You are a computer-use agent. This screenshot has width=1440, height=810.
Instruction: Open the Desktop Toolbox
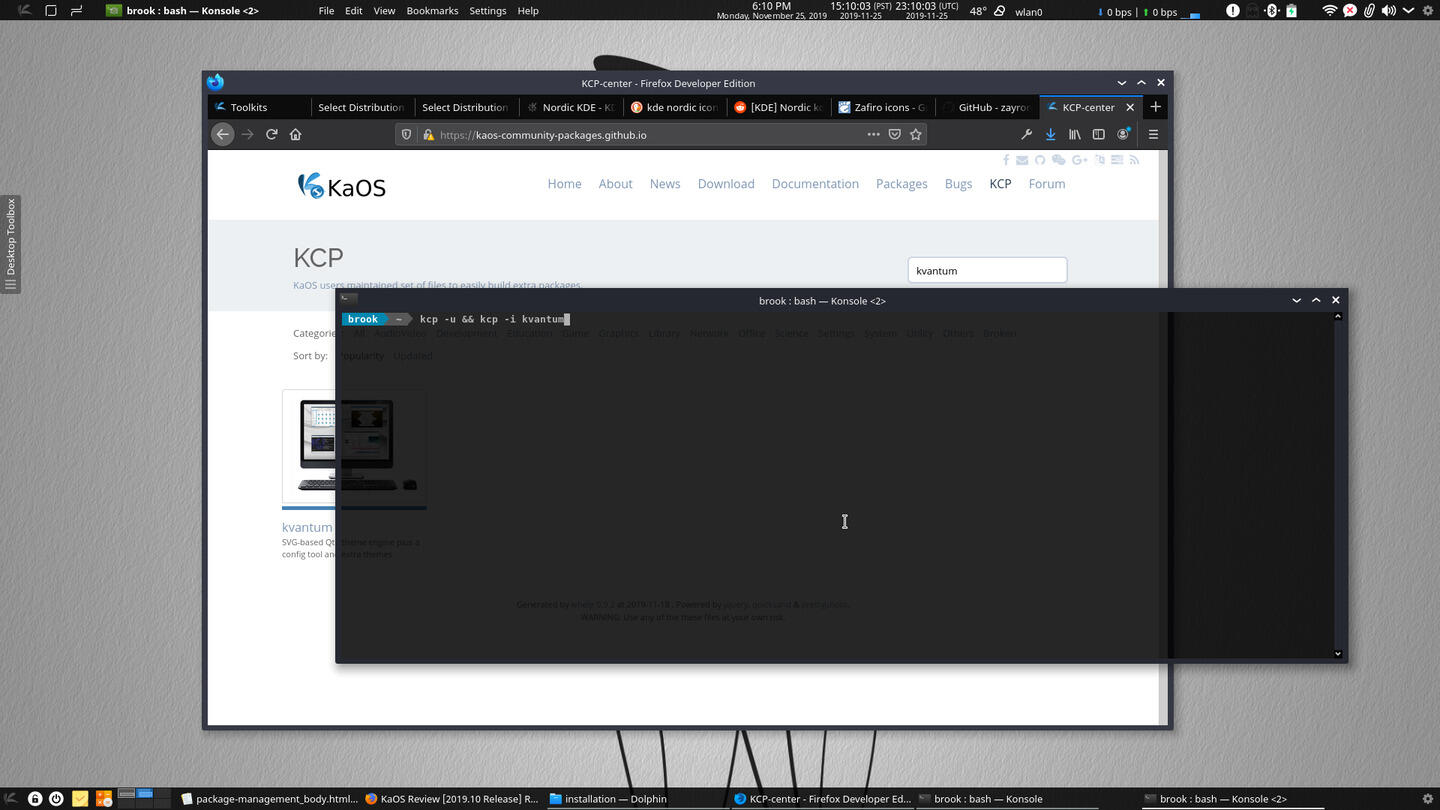coord(11,244)
